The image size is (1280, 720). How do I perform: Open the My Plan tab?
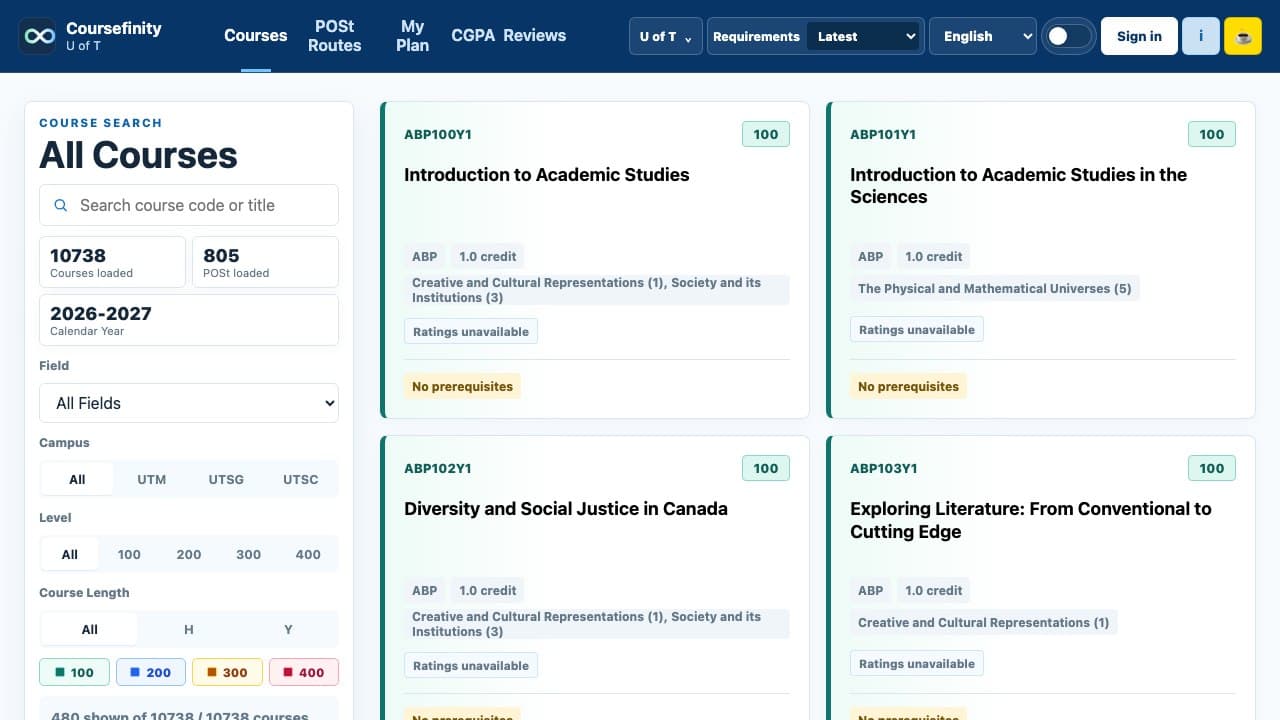pos(412,36)
